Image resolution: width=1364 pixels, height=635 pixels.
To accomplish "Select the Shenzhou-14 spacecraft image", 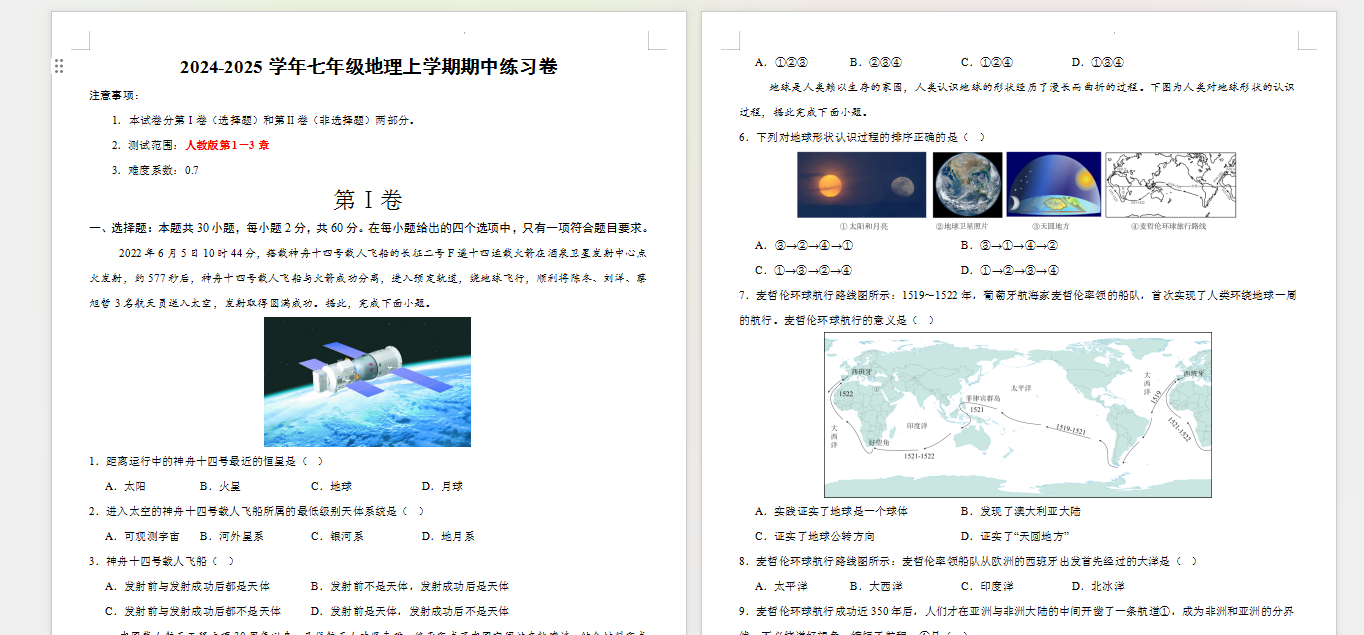I will [367, 382].
